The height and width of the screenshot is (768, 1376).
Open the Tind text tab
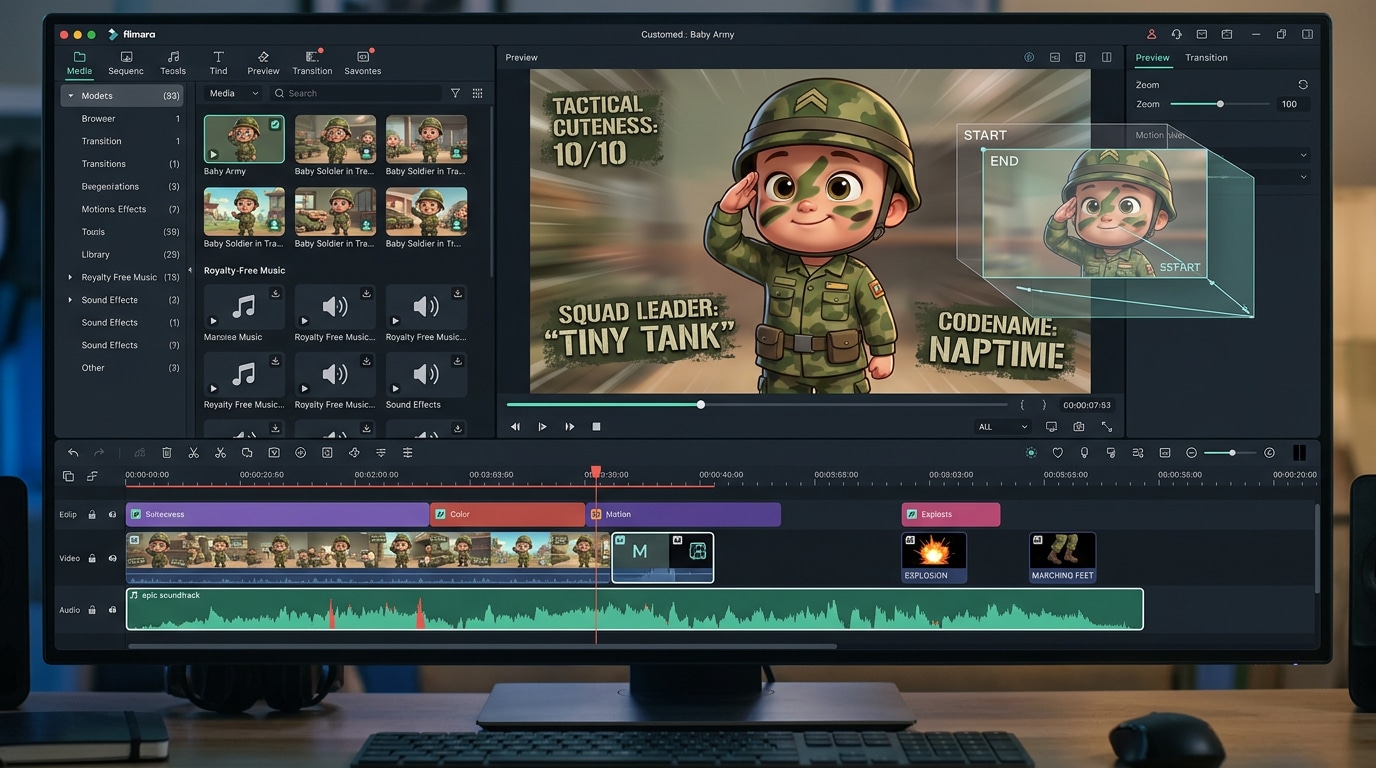click(218, 63)
